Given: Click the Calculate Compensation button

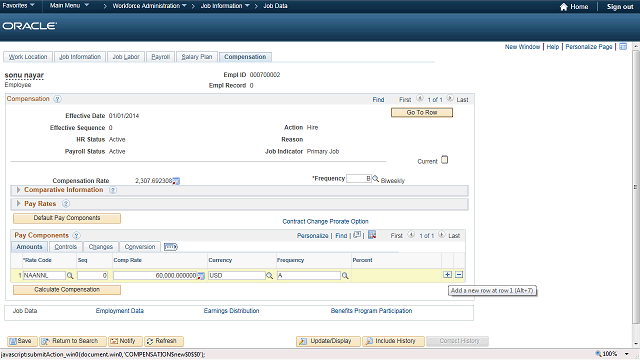Looking at the screenshot, I should pyautogui.click(x=67, y=289).
